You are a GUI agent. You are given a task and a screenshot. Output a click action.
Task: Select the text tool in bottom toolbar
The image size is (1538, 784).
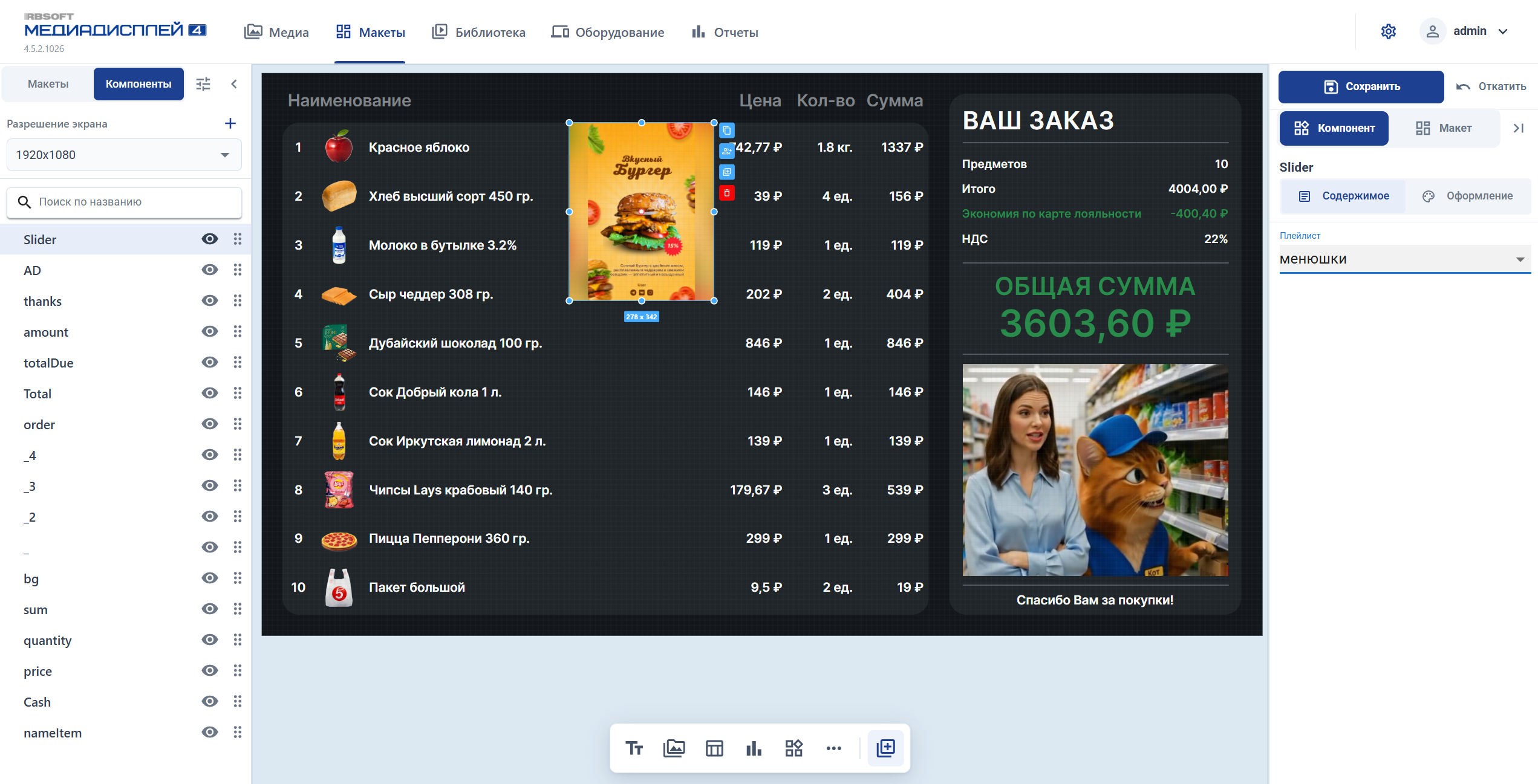tap(634, 748)
